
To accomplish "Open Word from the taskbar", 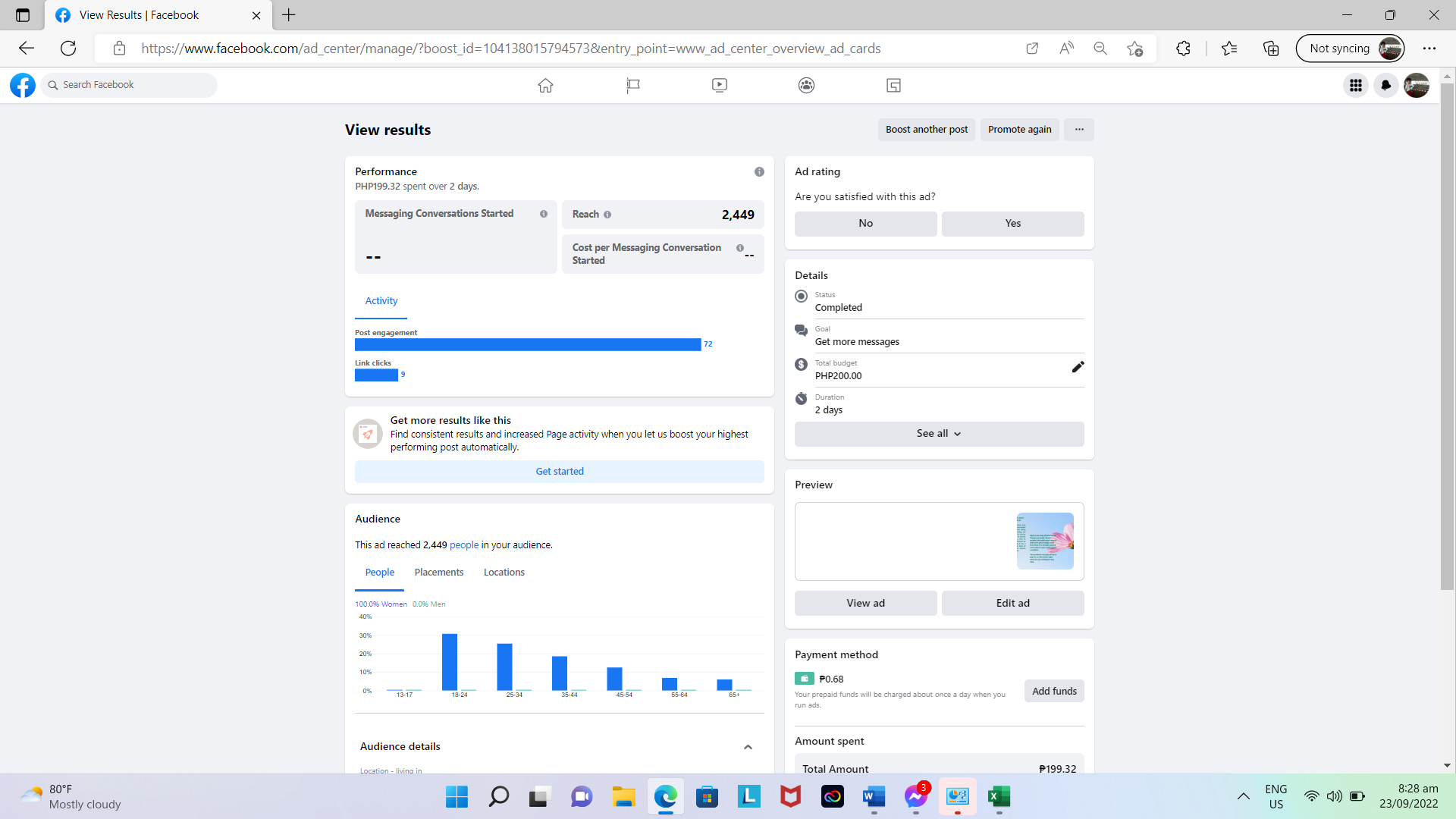I will (x=874, y=796).
